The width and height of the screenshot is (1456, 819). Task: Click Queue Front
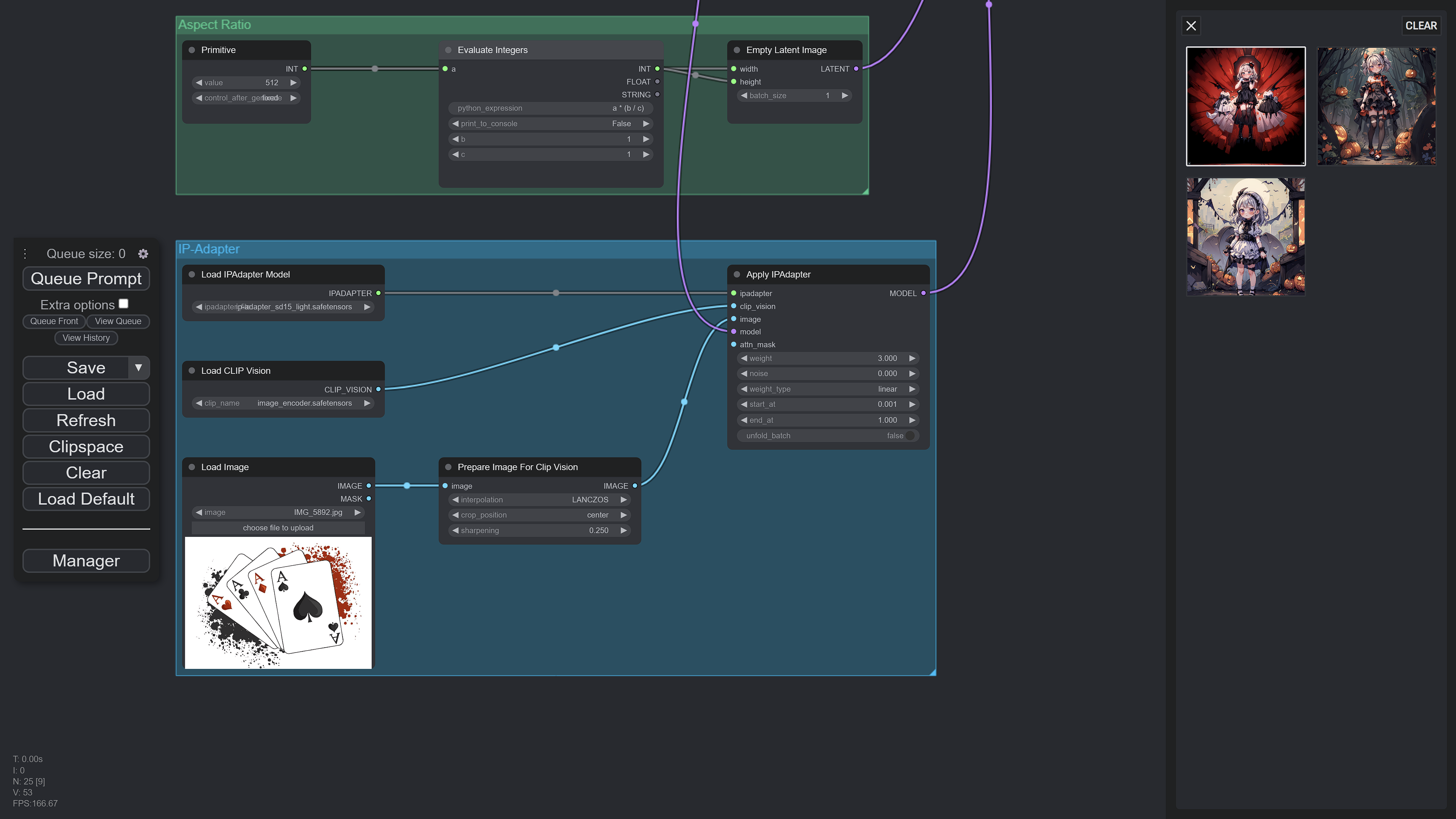click(x=54, y=322)
